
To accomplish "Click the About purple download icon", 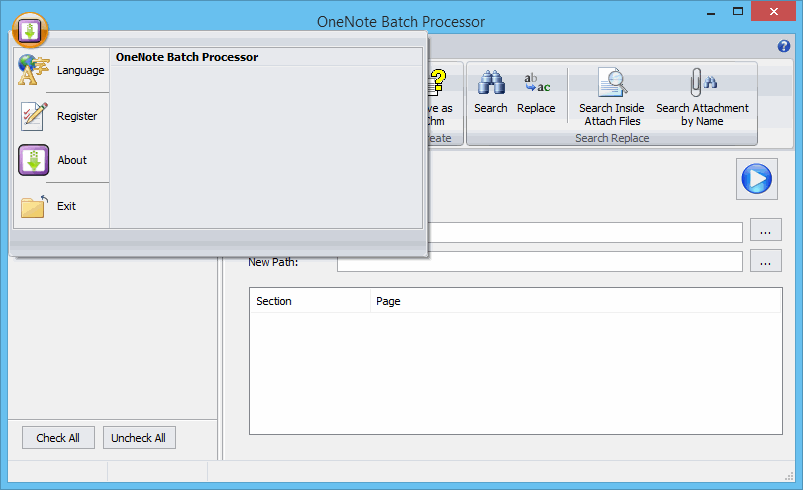I will tap(34, 160).
